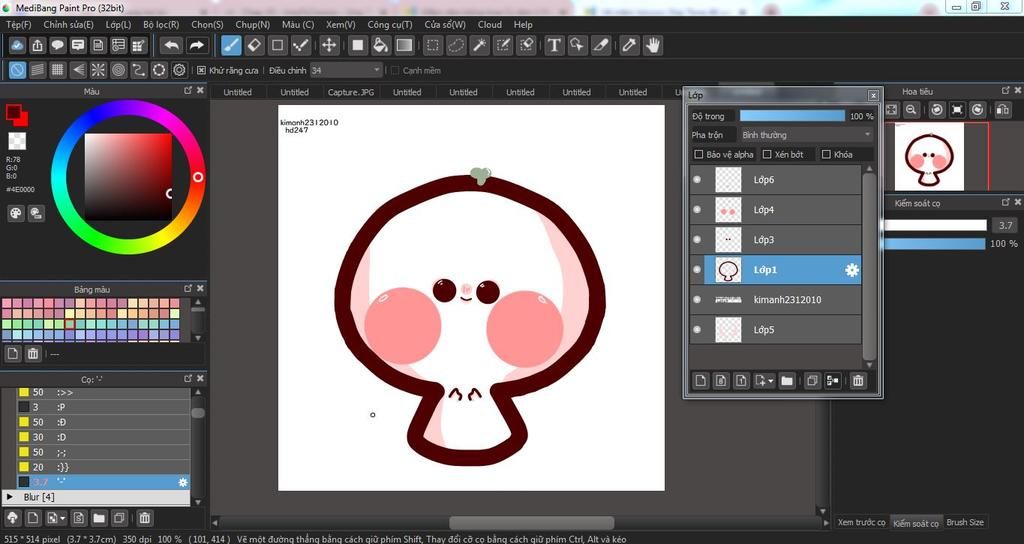Viewport: 1024px width, 544px height.
Task: Open the Tệp(F) menu
Action: (18, 24)
